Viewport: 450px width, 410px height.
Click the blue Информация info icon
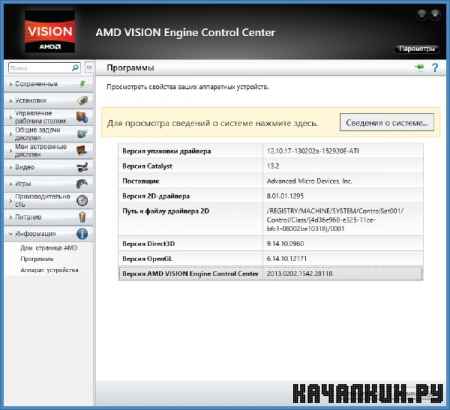click(x=82, y=234)
